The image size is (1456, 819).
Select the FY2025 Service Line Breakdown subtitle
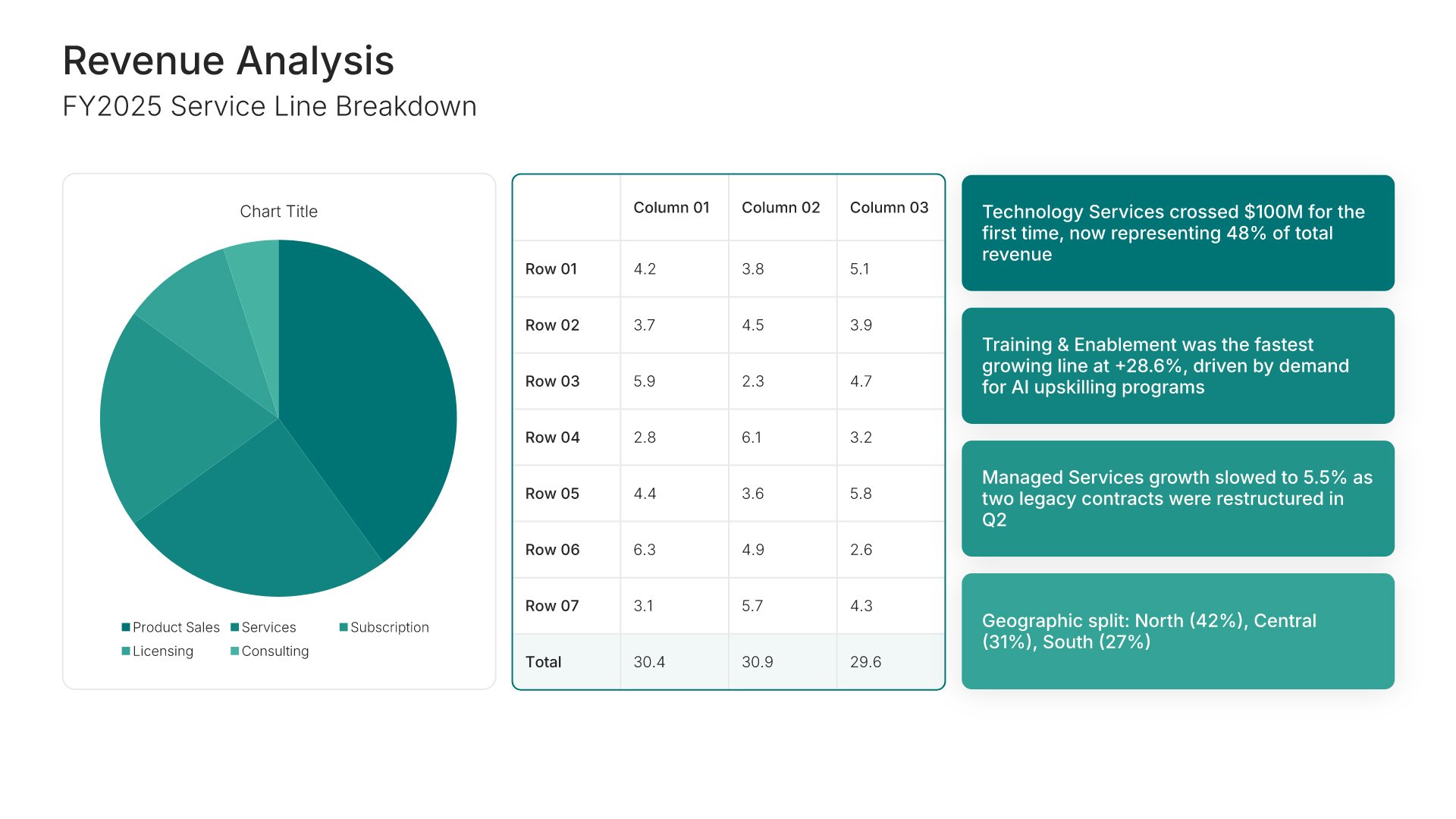pos(269,106)
